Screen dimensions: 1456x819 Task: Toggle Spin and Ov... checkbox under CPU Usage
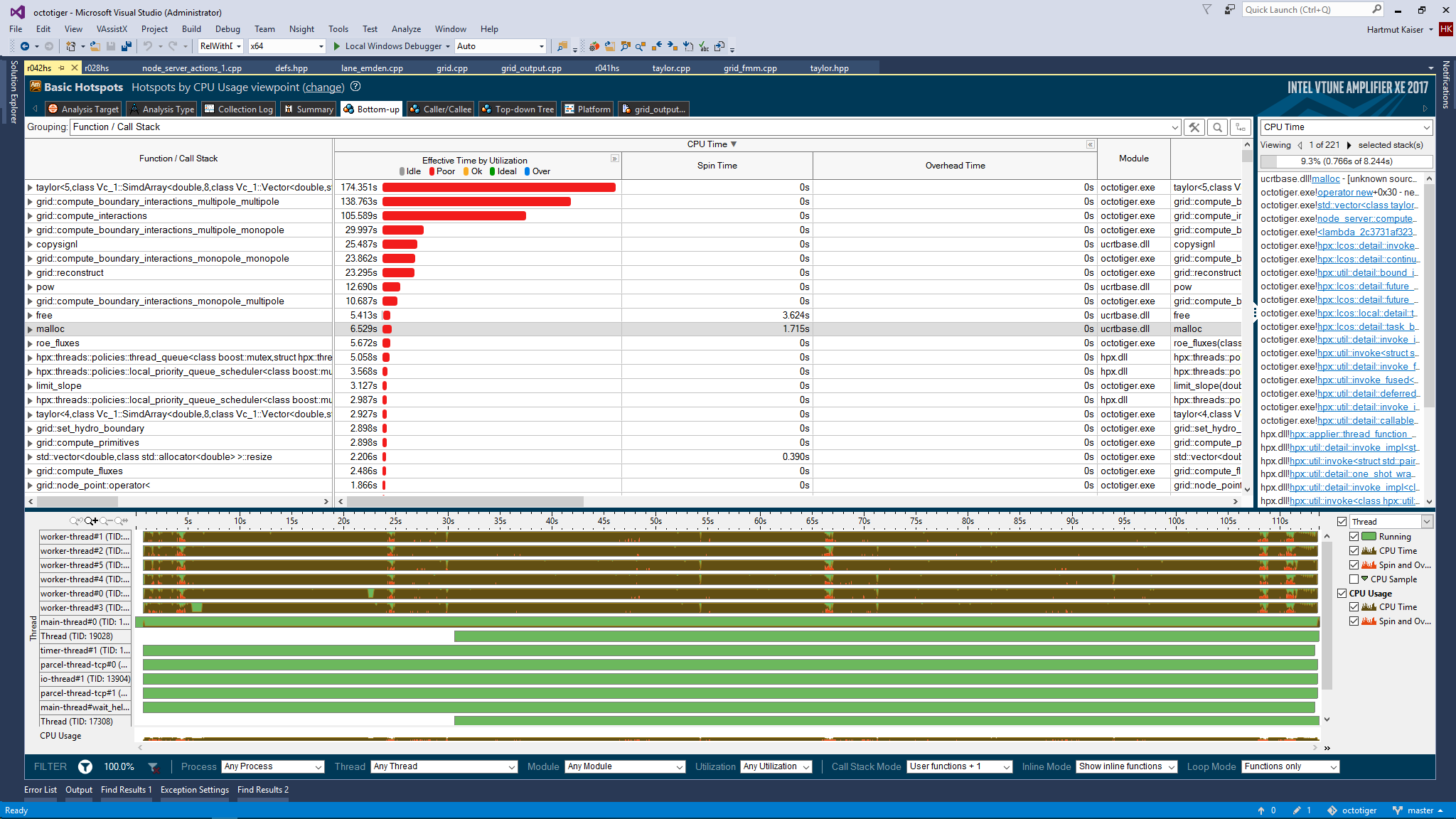click(x=1354, y=621)
